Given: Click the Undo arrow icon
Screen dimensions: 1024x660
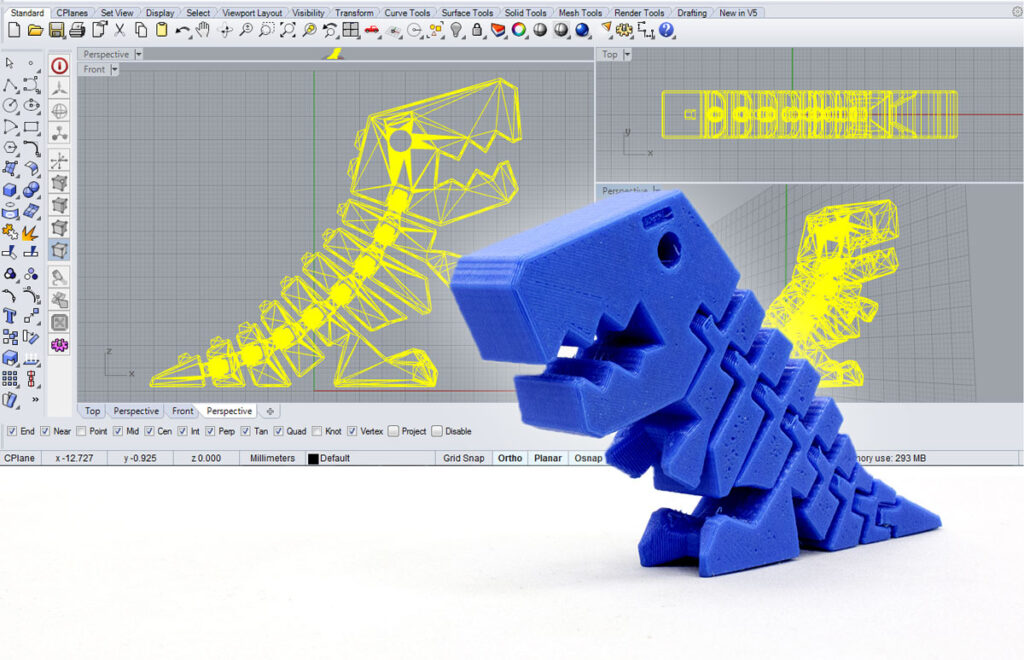Looking at the screenshot, I should click(182, 30).
